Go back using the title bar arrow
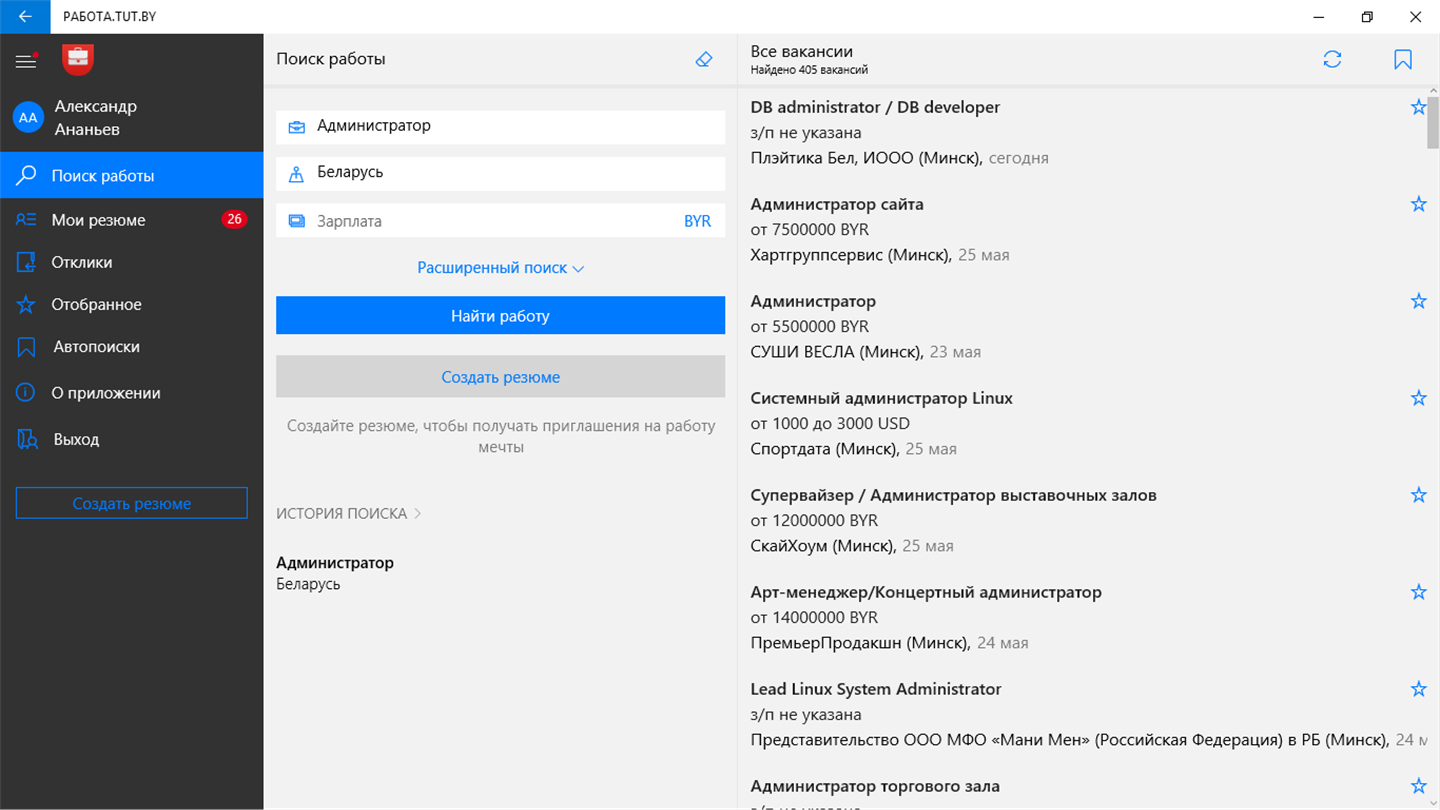The height and width of the screenshot is (810, 1440). pos(26,17)
